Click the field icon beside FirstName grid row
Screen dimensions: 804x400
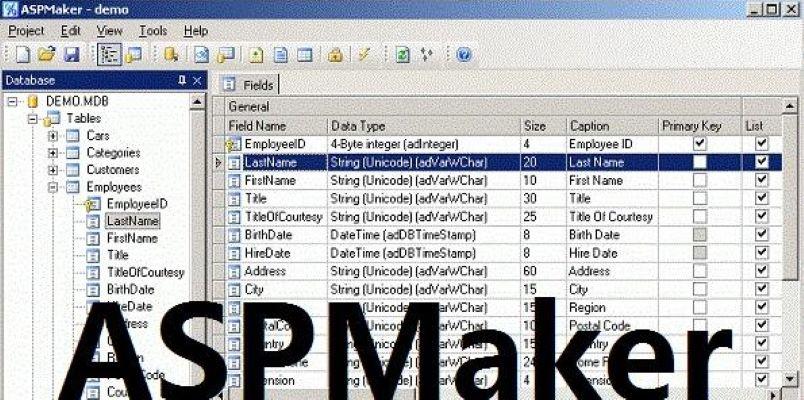pyautogui.click(x=234, y=181)
